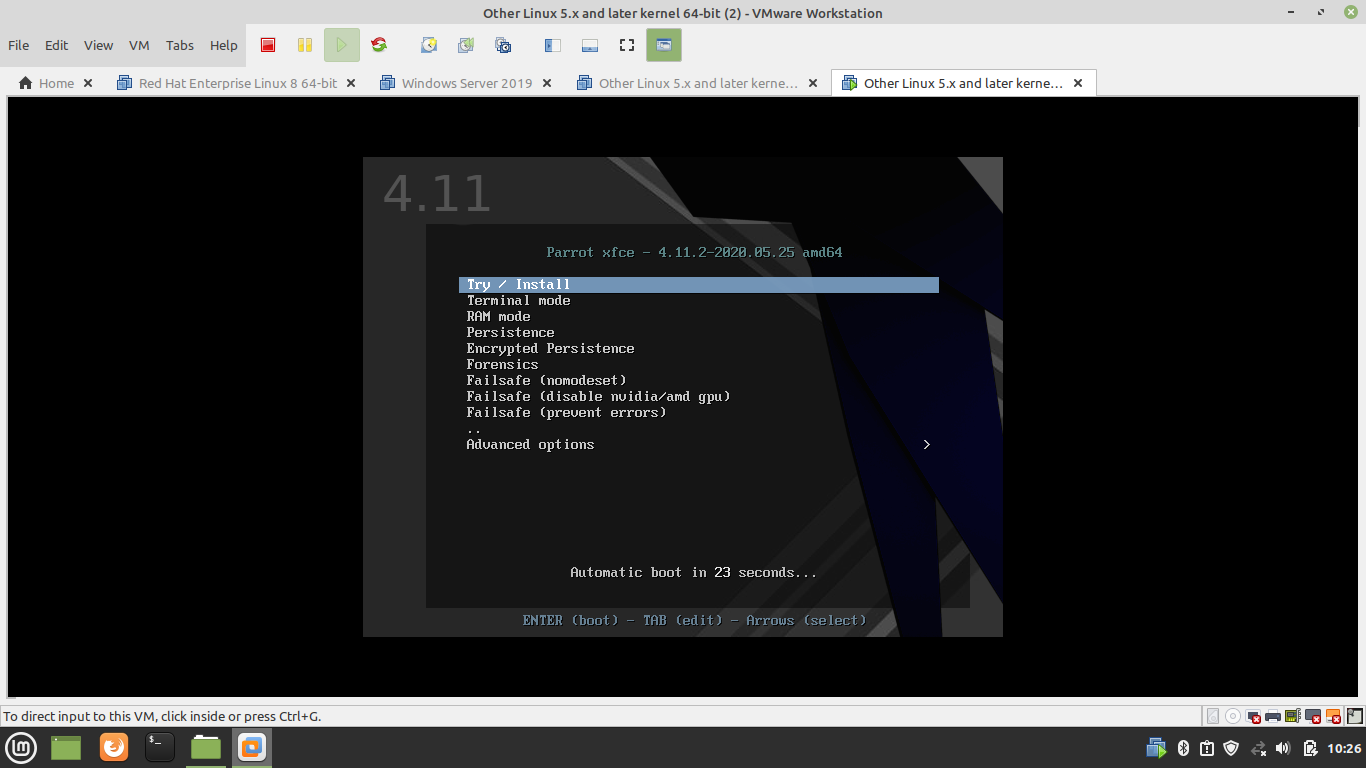The image size is (1366, 768).
Task: Click the Parrot xfce version title
Action: (x=694, y=253)
